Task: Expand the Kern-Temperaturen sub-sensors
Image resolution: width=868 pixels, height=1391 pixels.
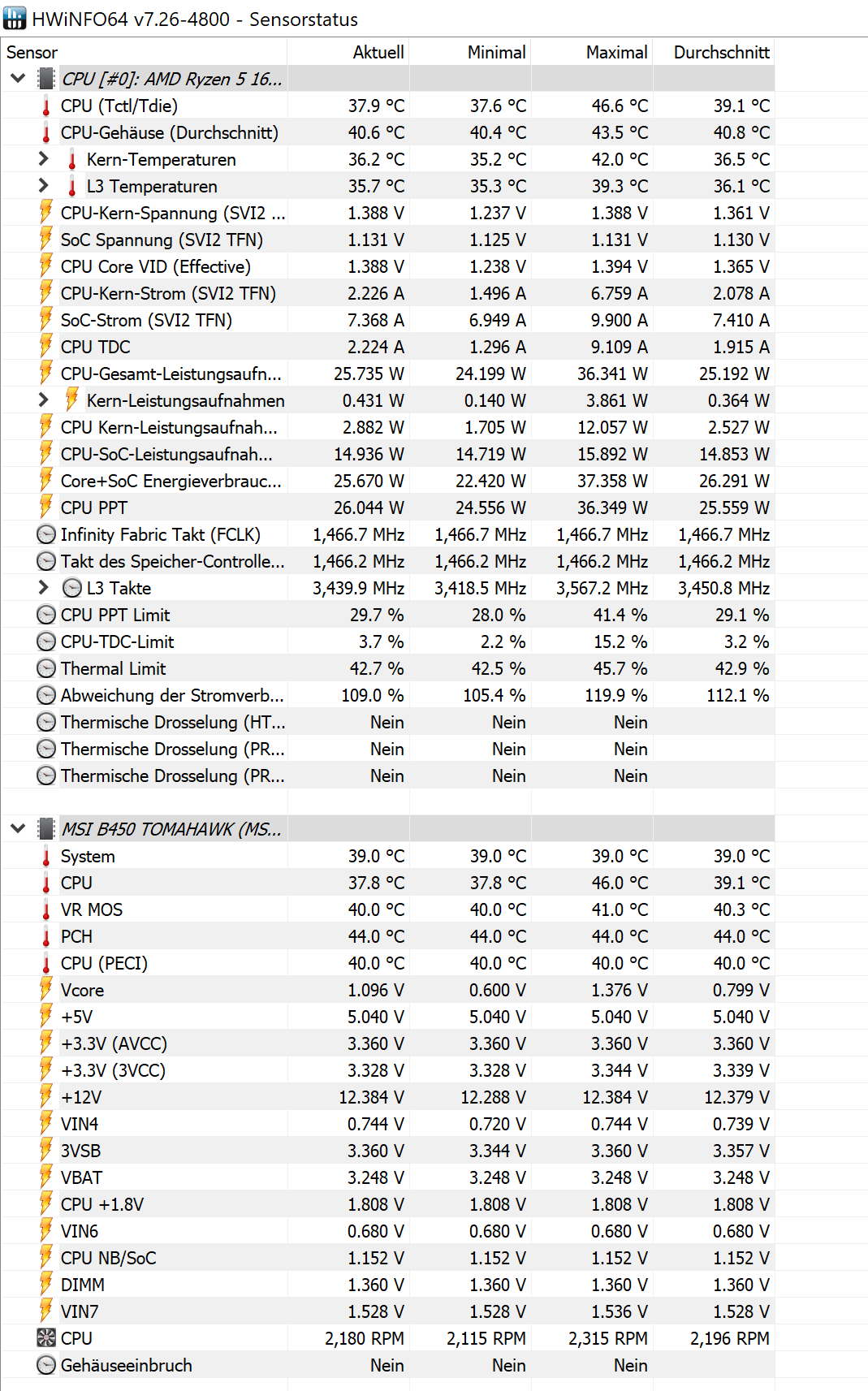Action: pos(44,159)
